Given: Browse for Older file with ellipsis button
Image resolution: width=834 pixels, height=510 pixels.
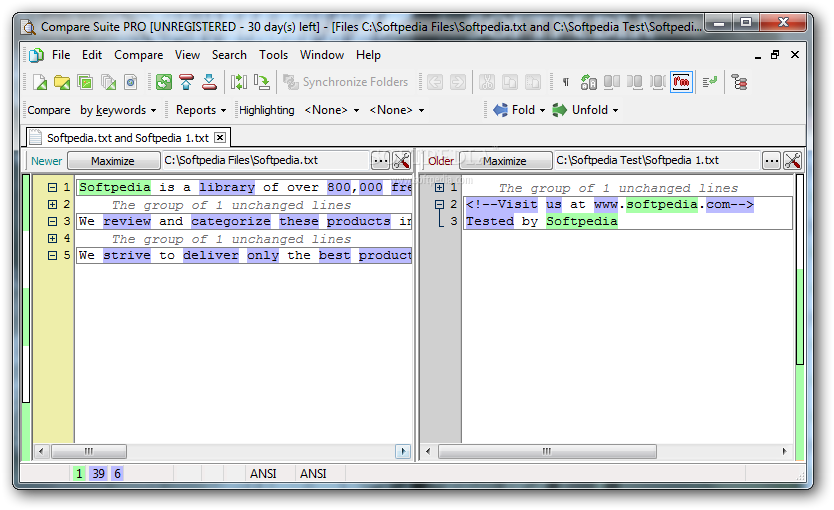Looking at the screenshot, I should pos(771,161).
